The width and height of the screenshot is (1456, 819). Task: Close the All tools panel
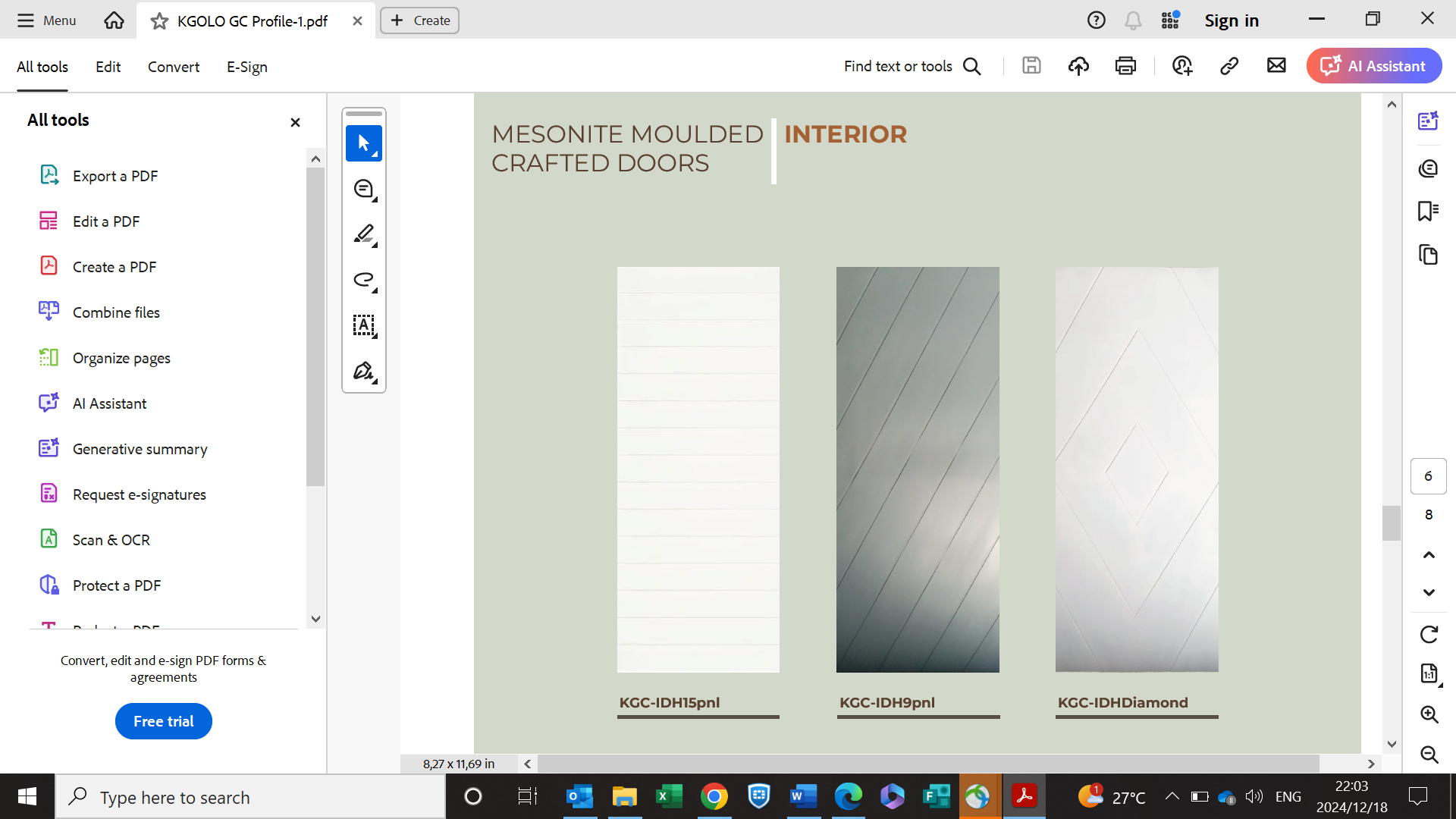tap(295, 122)
